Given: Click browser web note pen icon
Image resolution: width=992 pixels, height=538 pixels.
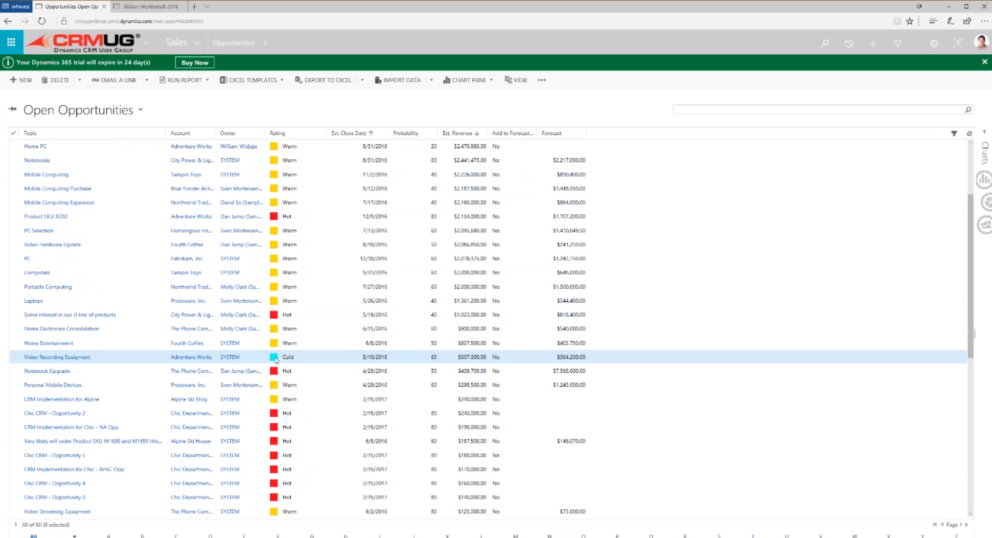Looking at the screenshot, I should click(950, 21).
